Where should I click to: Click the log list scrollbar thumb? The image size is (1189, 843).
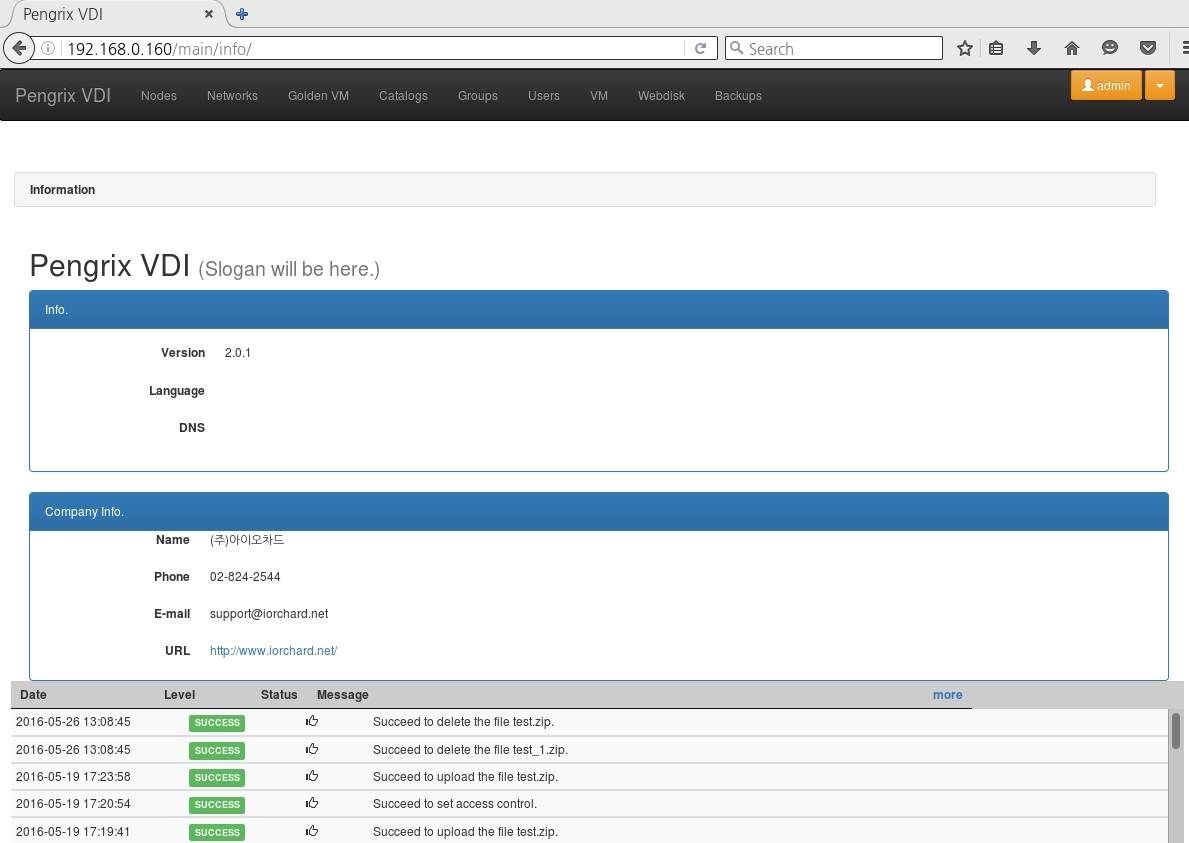click(x=1175, y=730)
